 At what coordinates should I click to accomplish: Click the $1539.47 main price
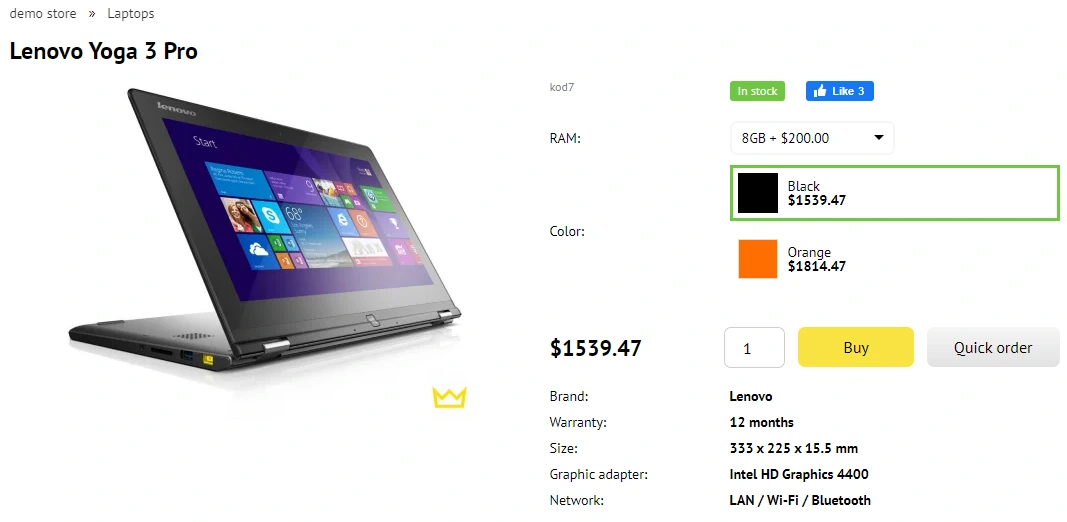tap(595, 348)
